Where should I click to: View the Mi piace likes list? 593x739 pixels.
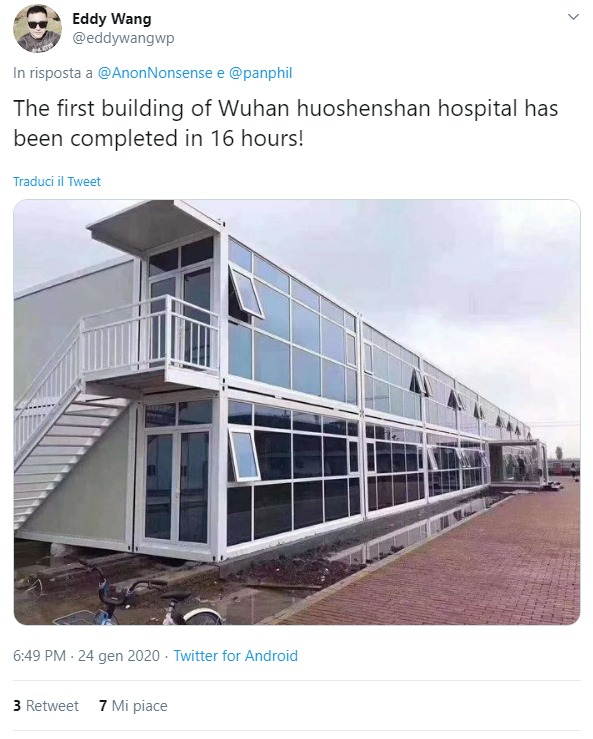133,706
